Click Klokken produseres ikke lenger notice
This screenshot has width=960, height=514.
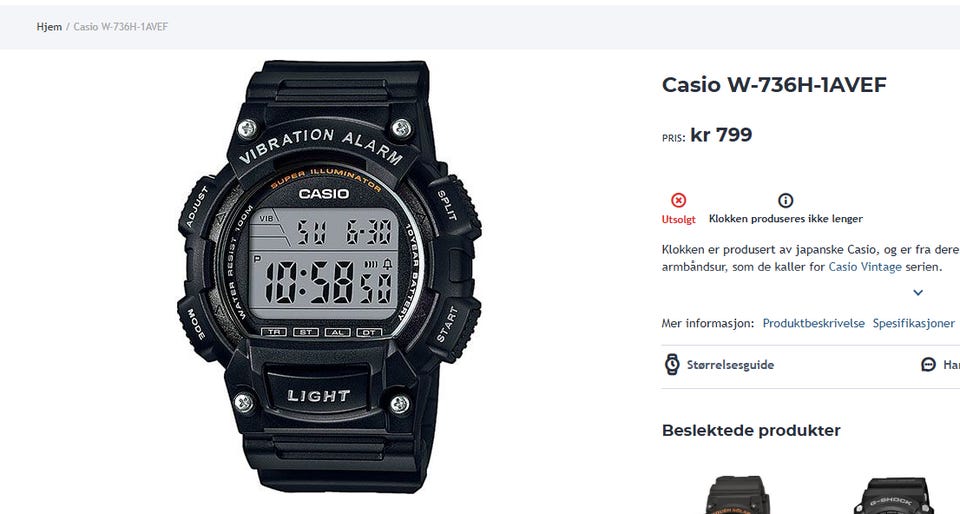[786, 218]
